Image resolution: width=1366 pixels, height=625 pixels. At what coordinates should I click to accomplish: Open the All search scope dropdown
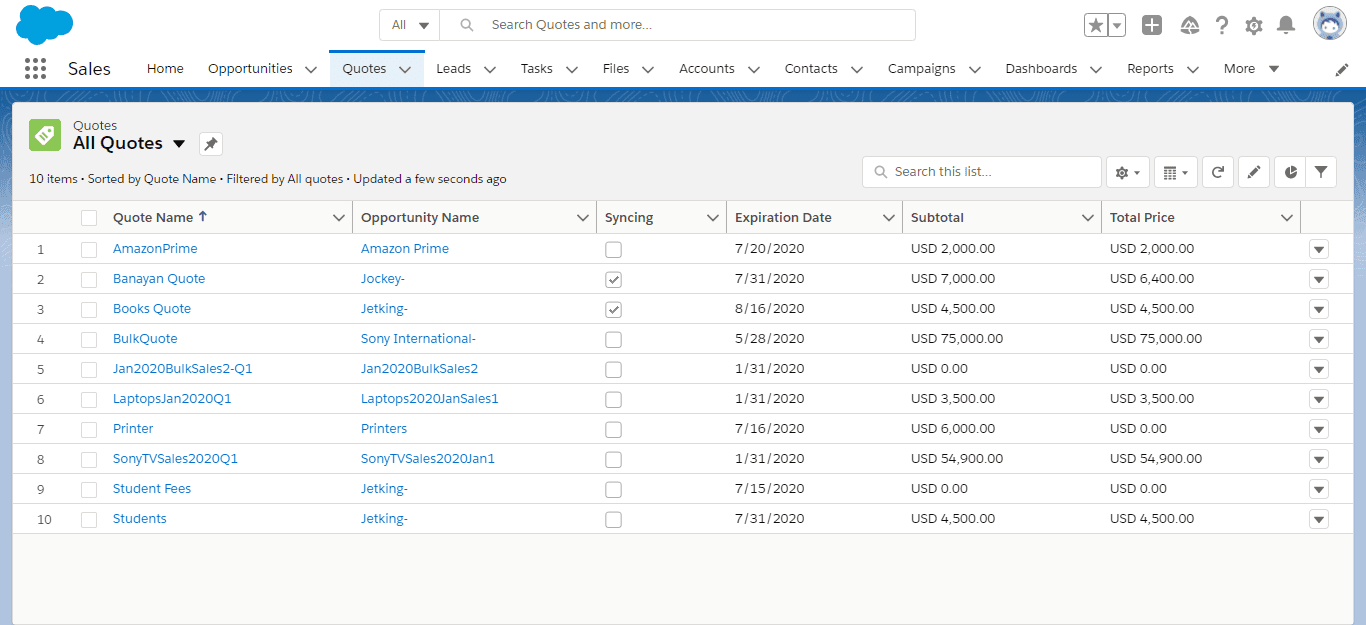tap(410, 25)
